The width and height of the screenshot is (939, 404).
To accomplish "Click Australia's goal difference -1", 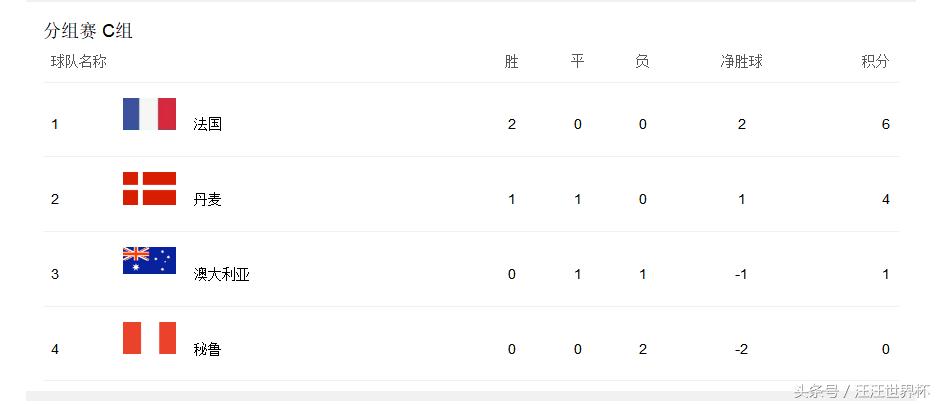I will tap(741, 274).
